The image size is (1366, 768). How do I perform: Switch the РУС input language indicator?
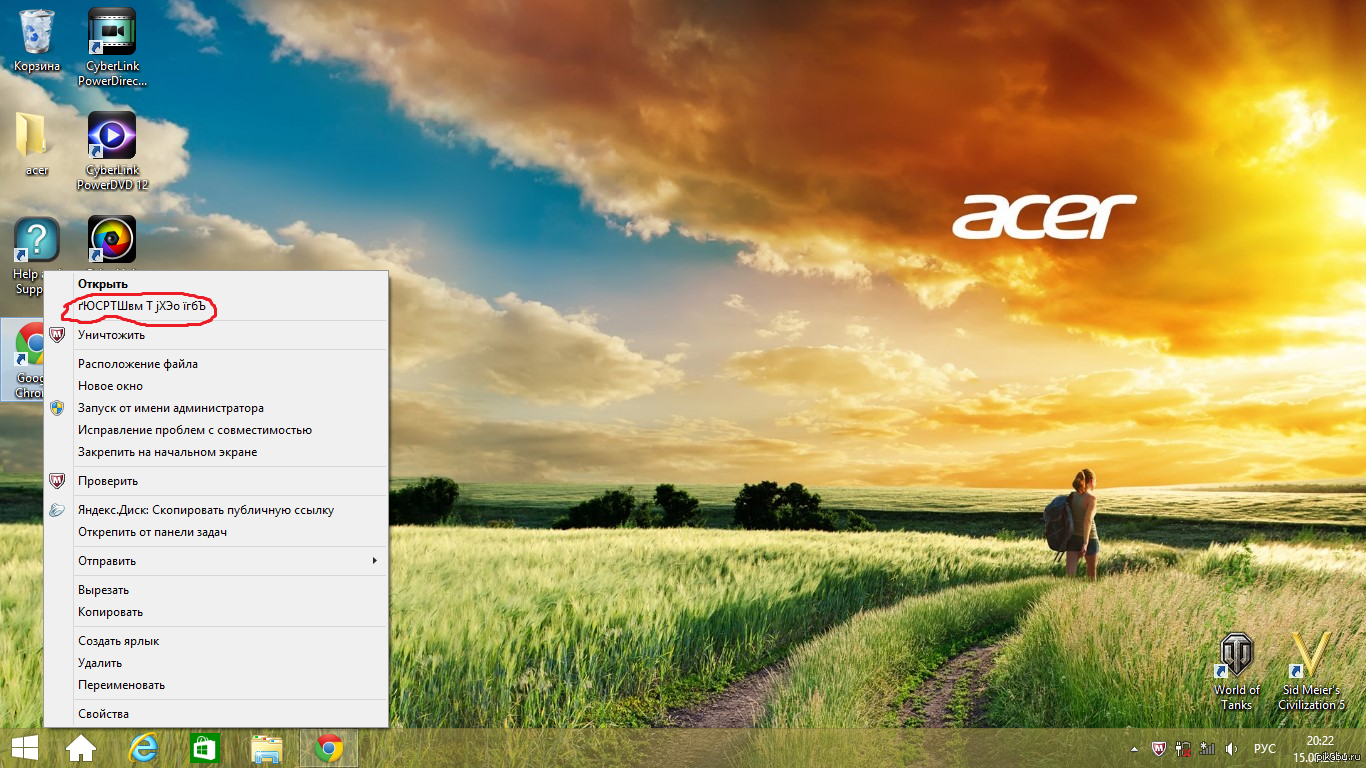coord(1264,748)
